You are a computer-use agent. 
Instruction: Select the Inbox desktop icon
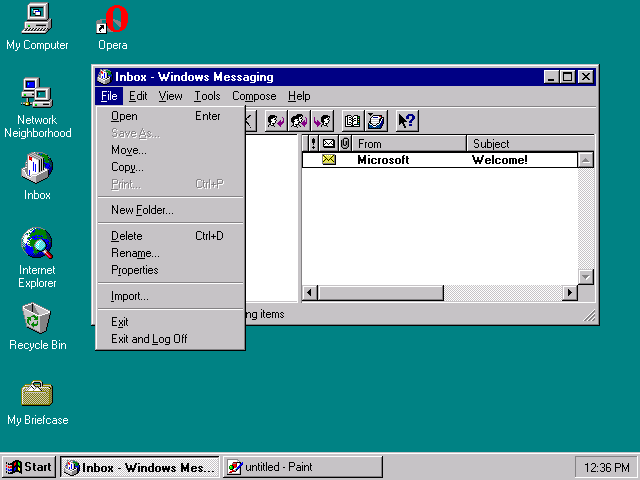coord(37,176)
